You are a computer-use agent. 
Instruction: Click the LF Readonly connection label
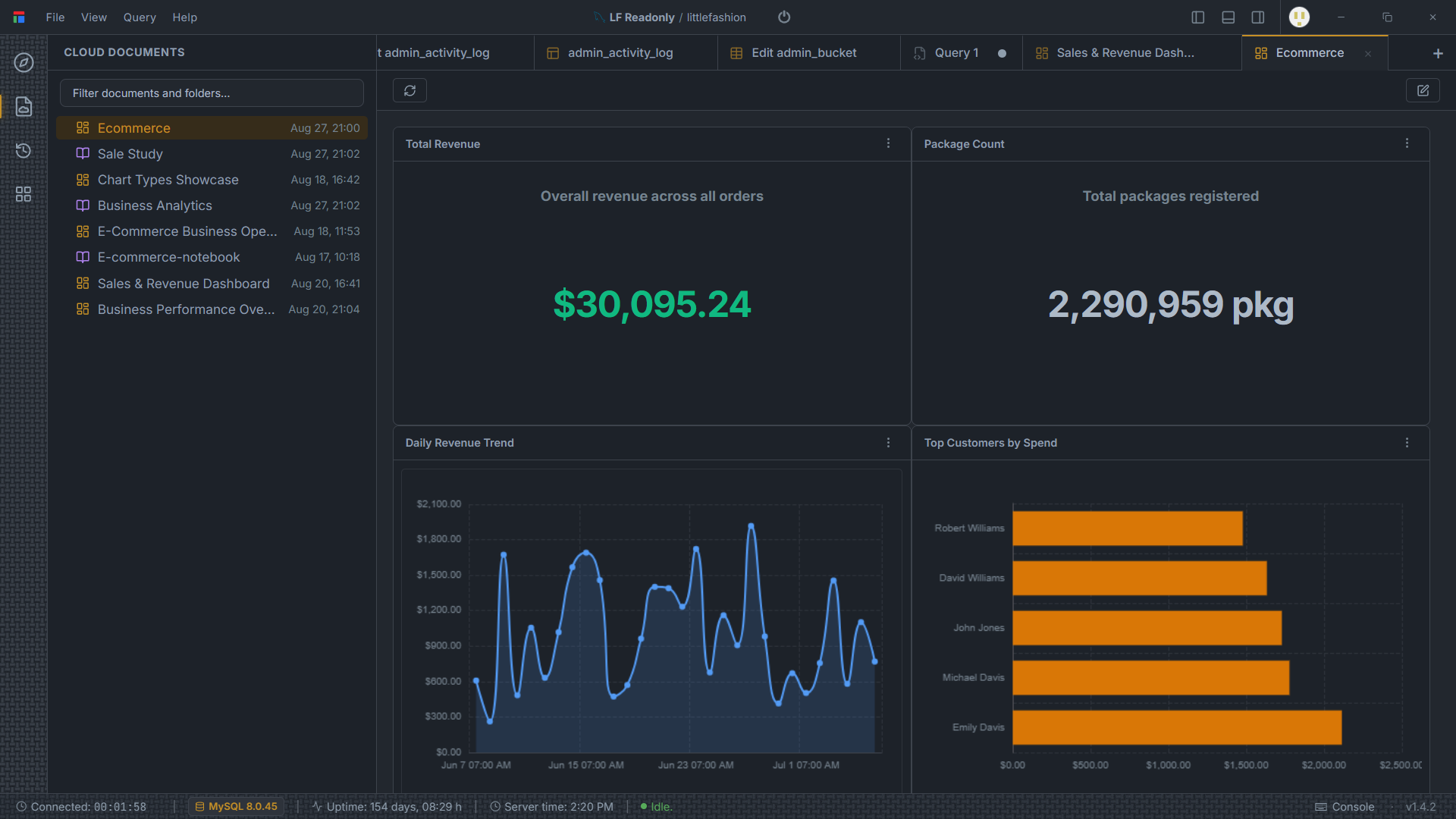click(x=642, y=17)
